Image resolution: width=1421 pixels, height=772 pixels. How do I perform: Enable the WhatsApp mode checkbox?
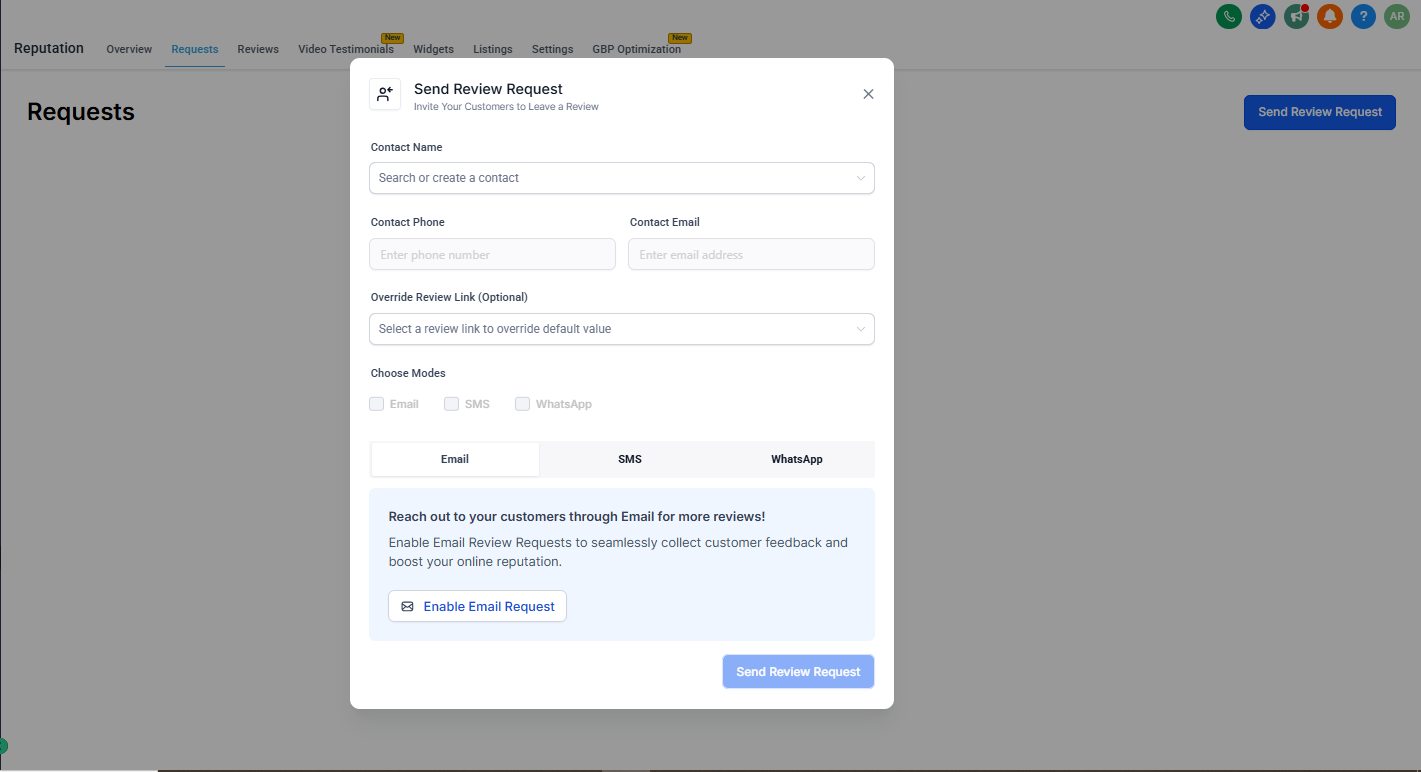click(522, 404)
